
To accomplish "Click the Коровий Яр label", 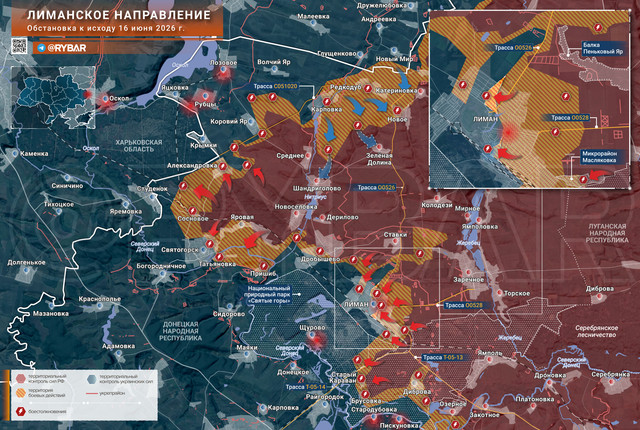I will [x=229, y=121].
